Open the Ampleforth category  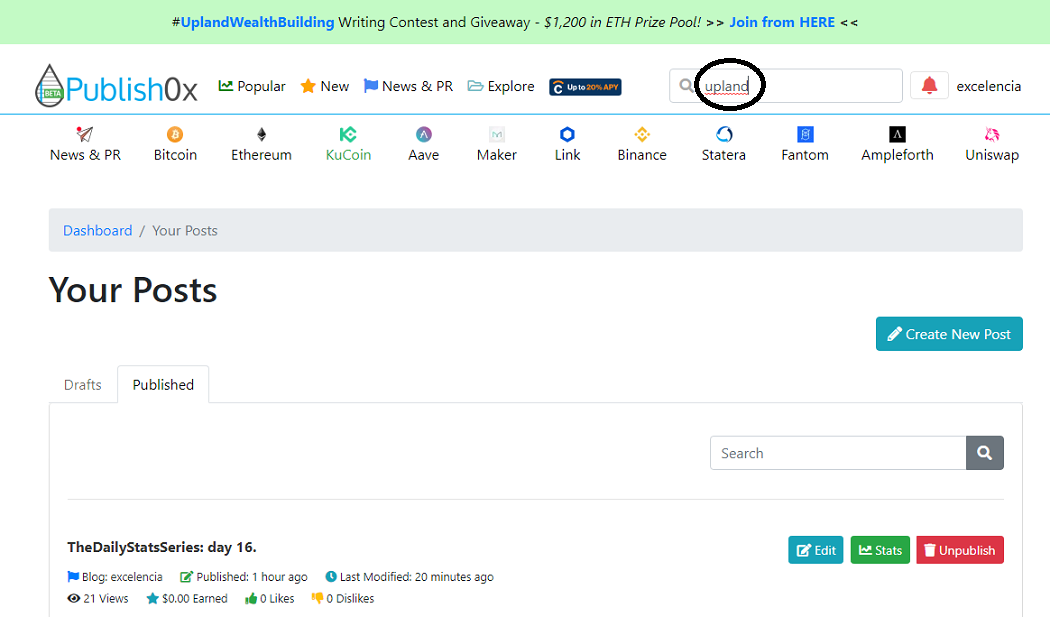(x=897, y=144)
